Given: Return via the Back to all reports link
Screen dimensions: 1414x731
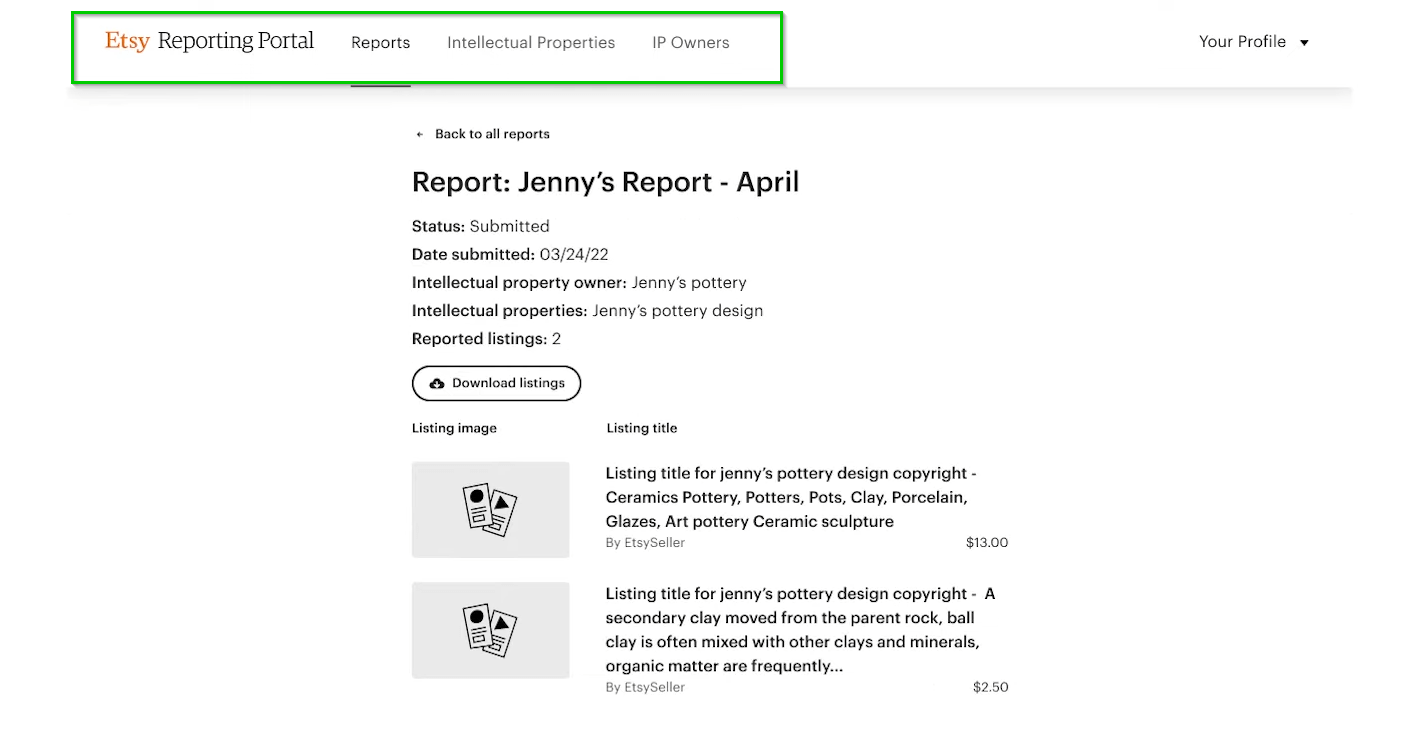Looking at the screenshot, I should 492,134.
